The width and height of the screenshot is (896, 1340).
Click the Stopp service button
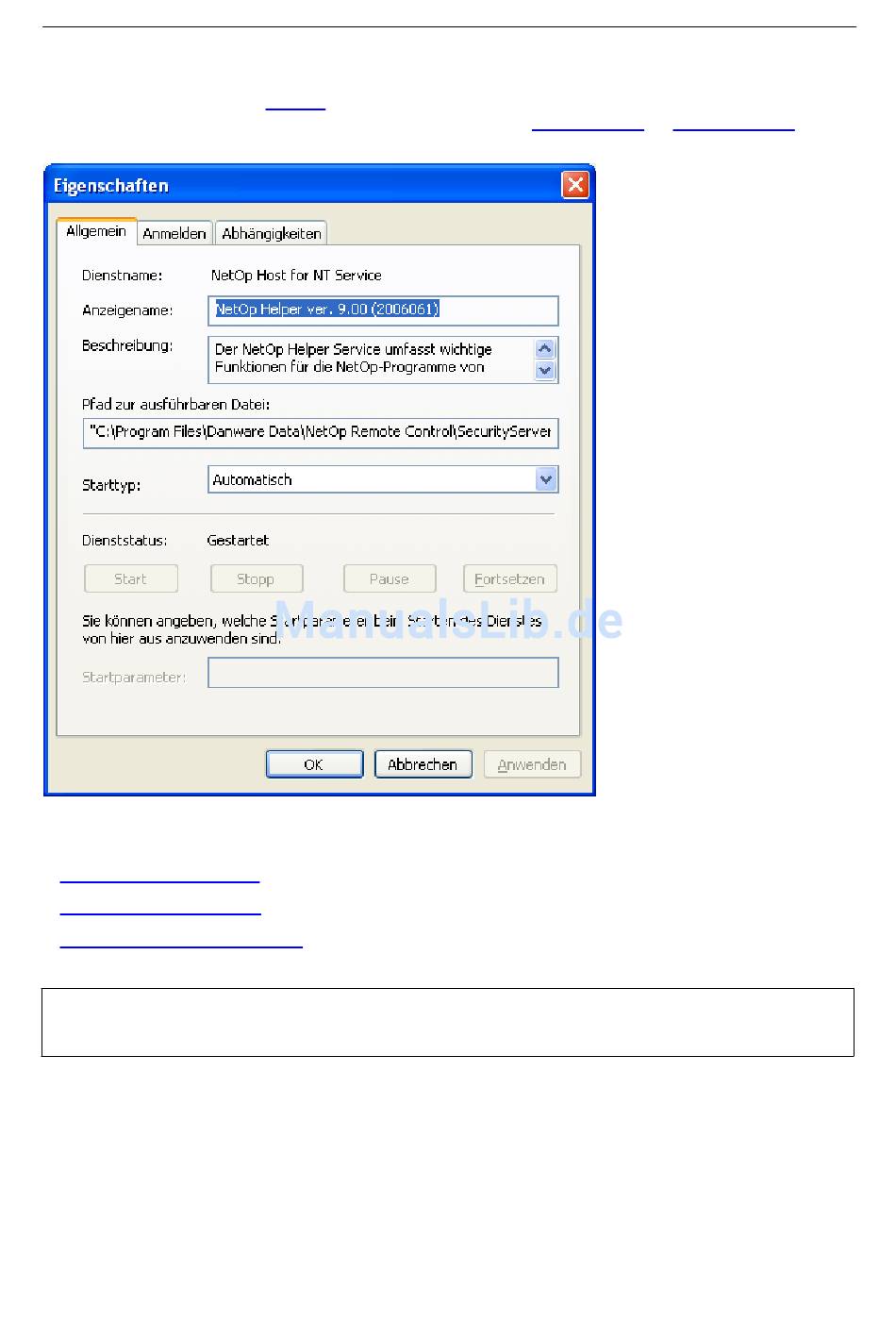257,579
